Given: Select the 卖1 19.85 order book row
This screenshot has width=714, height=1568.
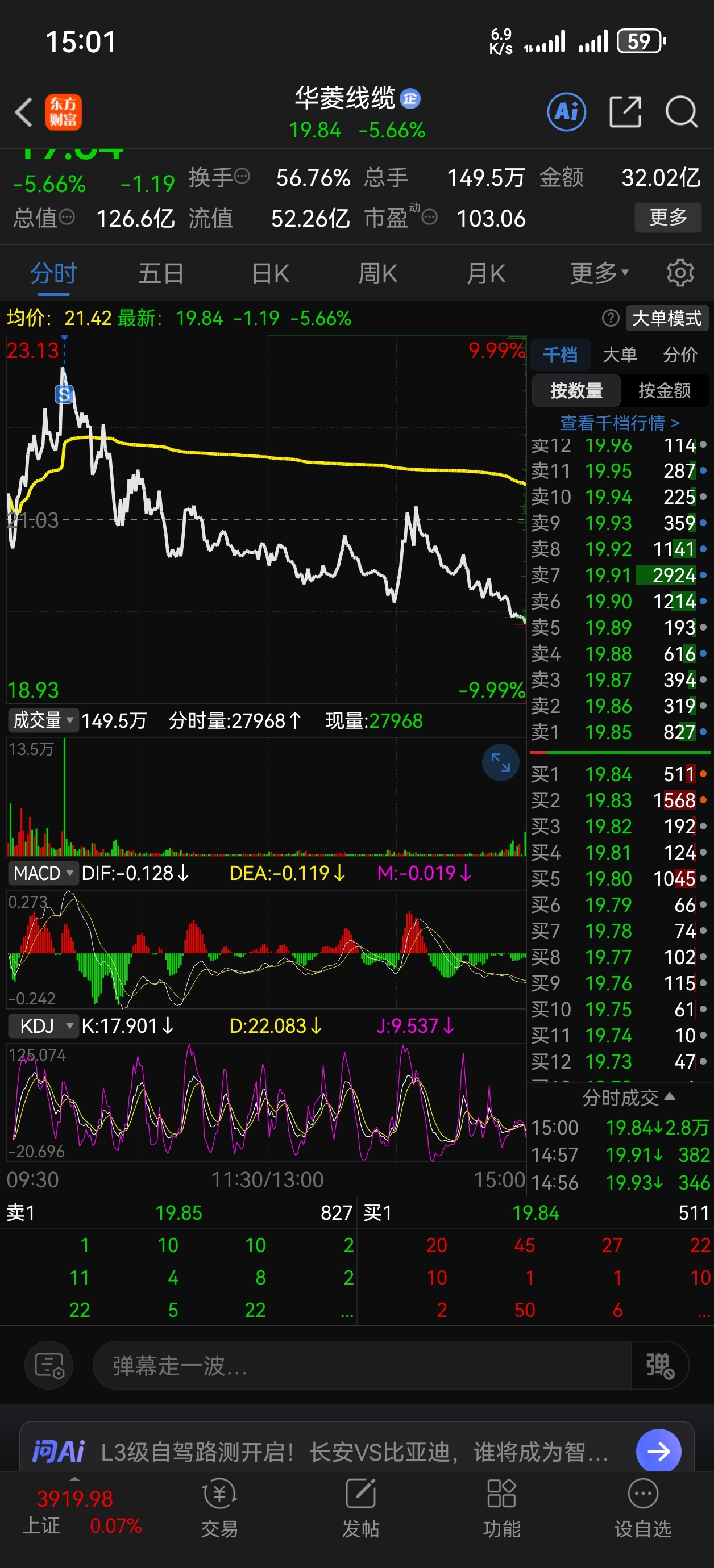Looking at the screenshot, I should click(x=619, y=732).
